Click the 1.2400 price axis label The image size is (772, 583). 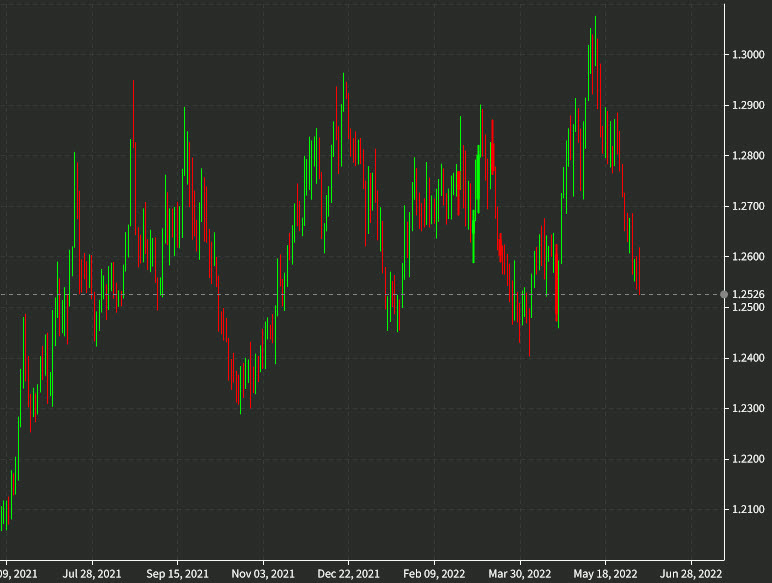(x=748, y=358)
